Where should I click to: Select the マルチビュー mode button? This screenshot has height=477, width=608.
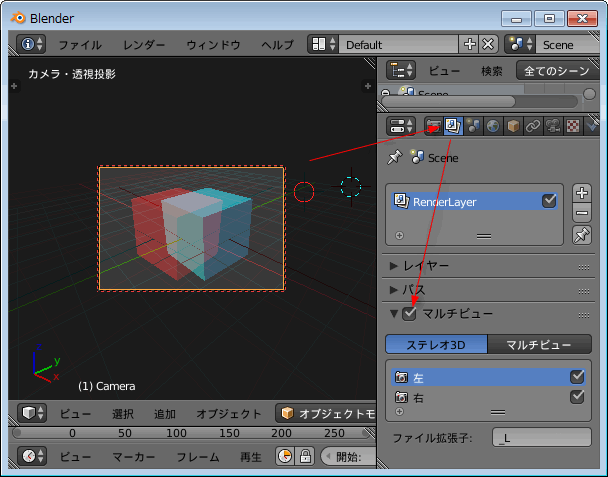click(539, 344)
